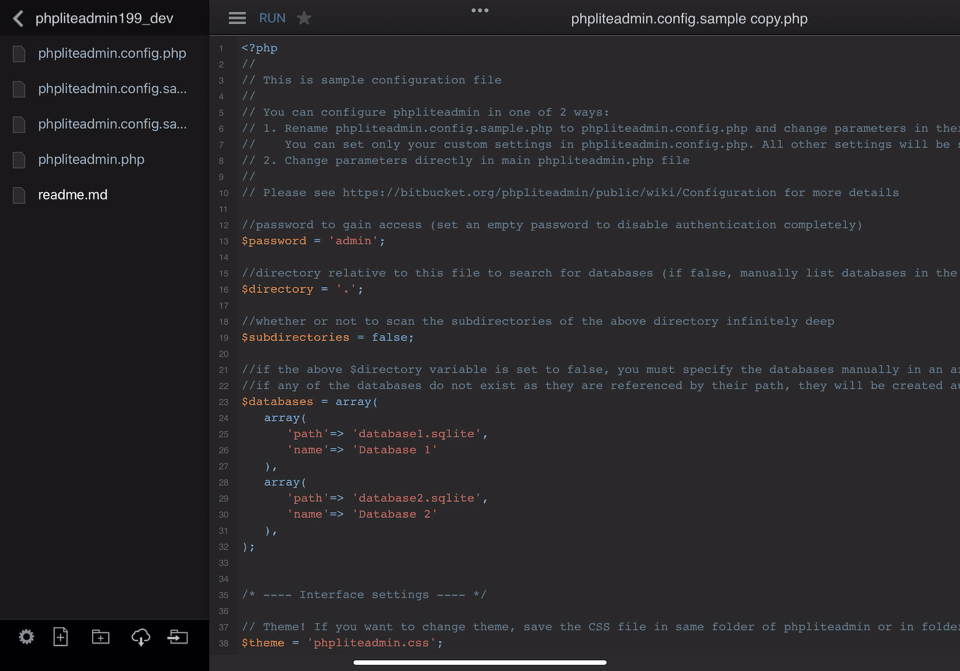960x671 pixels.
Task: Click $databases = array( line
Action: [309, 402]
